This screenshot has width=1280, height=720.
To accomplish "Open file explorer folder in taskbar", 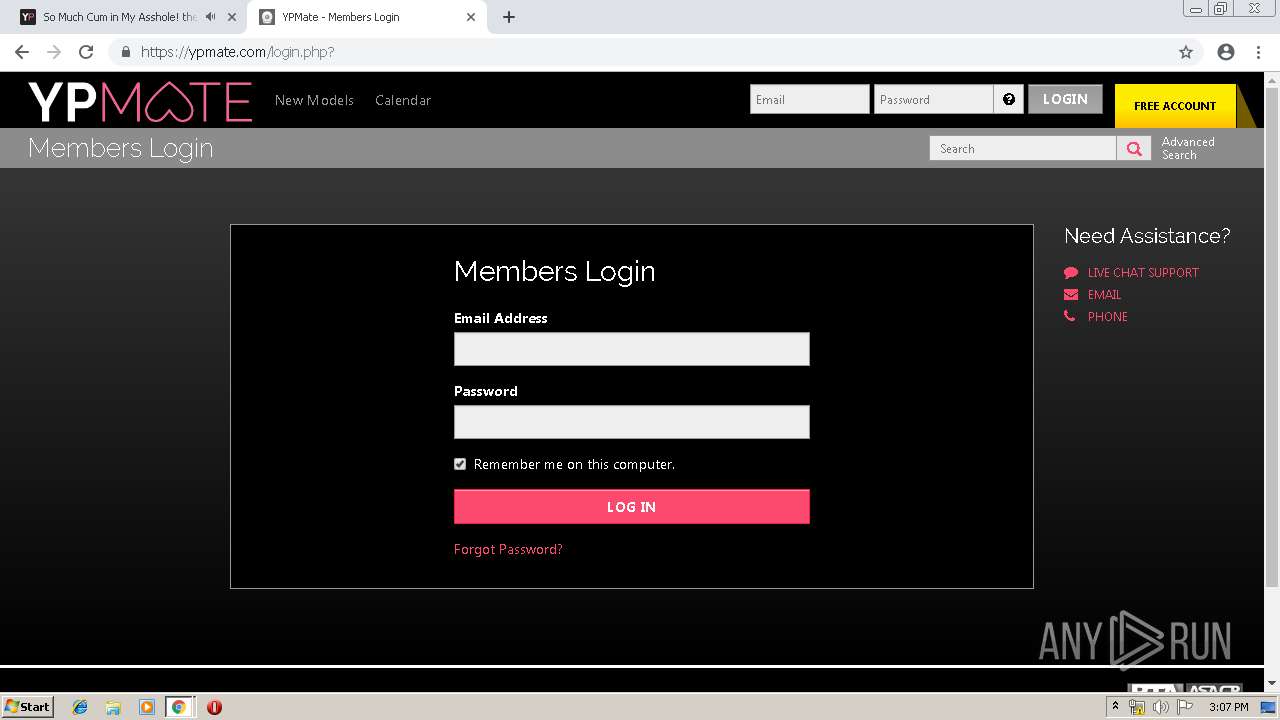I will point(113,707).
